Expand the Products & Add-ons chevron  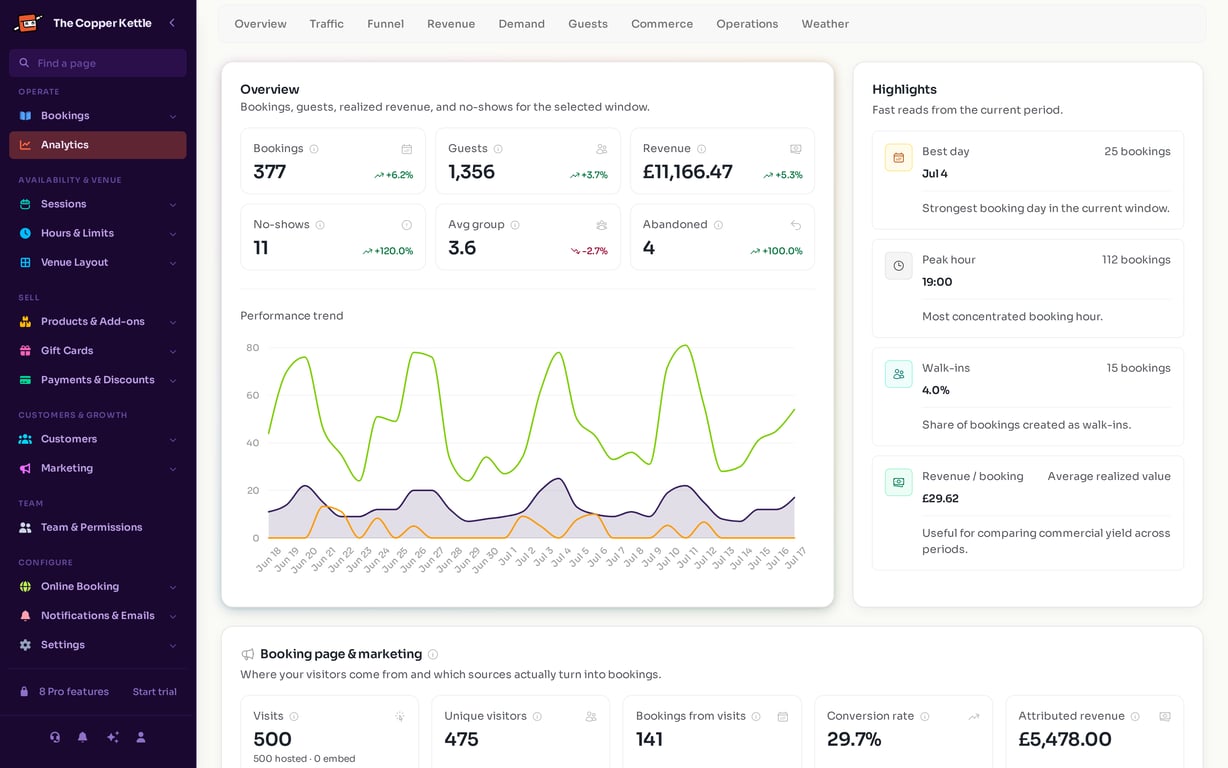[x=173, y=322]
